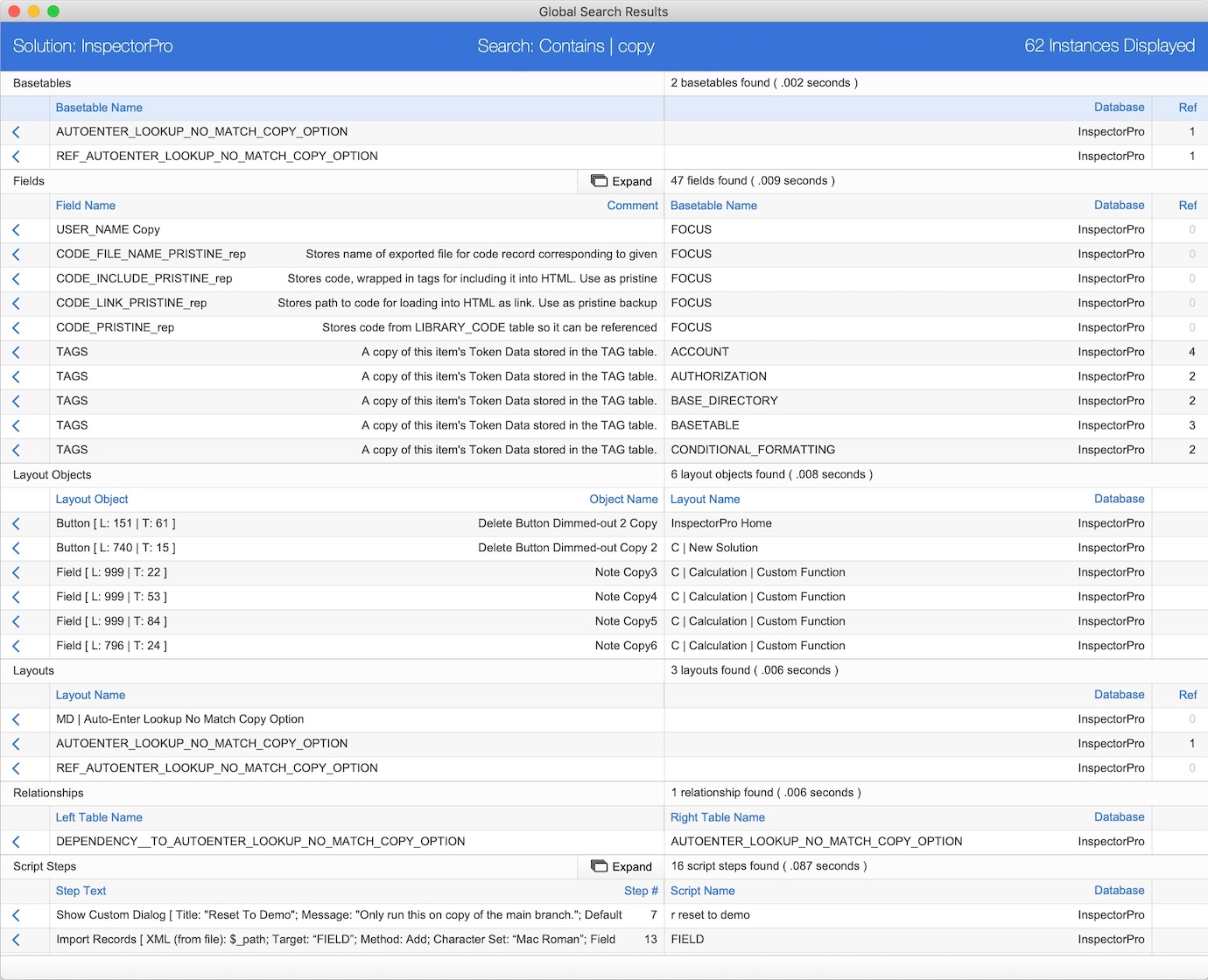Click arrow beside MD | Auto-Enter Lookup layout
Image resolution: width=1208 pixels, height=980 pixels.
[x=16, y=720]
